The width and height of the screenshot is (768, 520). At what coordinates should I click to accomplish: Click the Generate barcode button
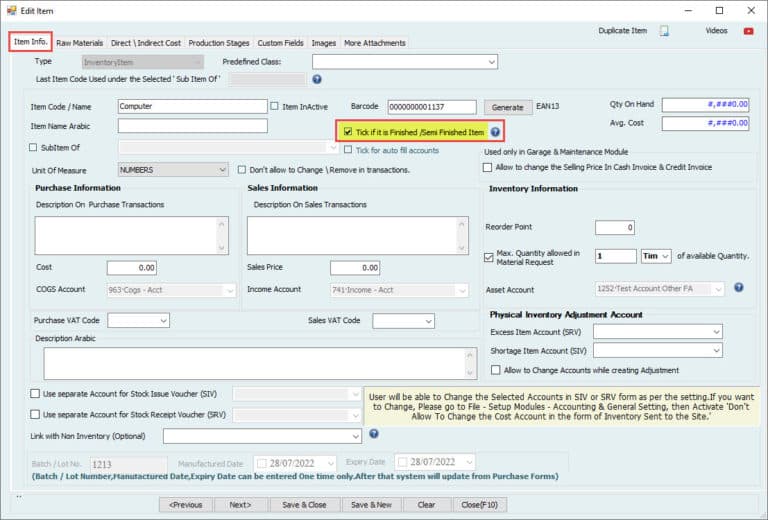coord(508,107)
